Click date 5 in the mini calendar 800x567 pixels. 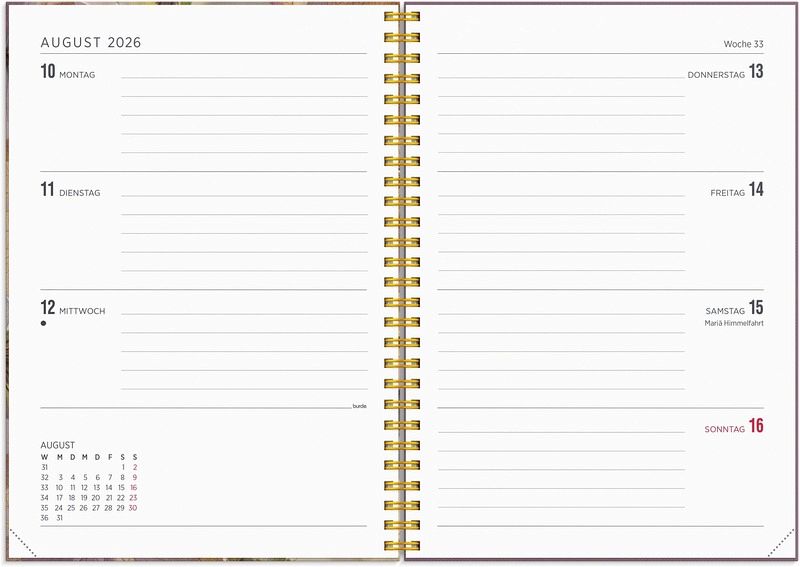point(85,478)
